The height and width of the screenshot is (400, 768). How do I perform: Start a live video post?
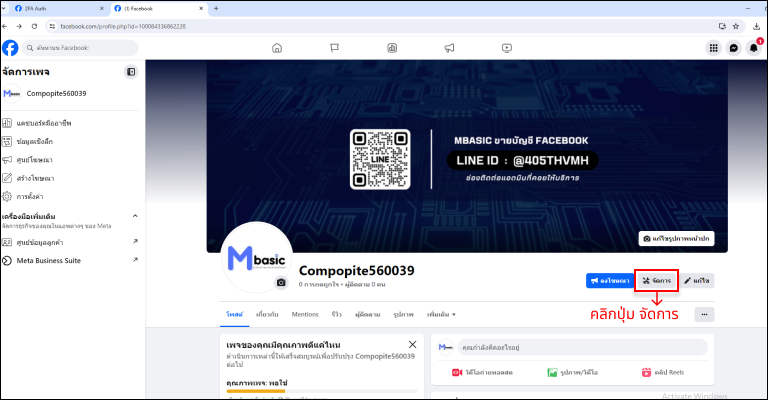coord(482,373)
